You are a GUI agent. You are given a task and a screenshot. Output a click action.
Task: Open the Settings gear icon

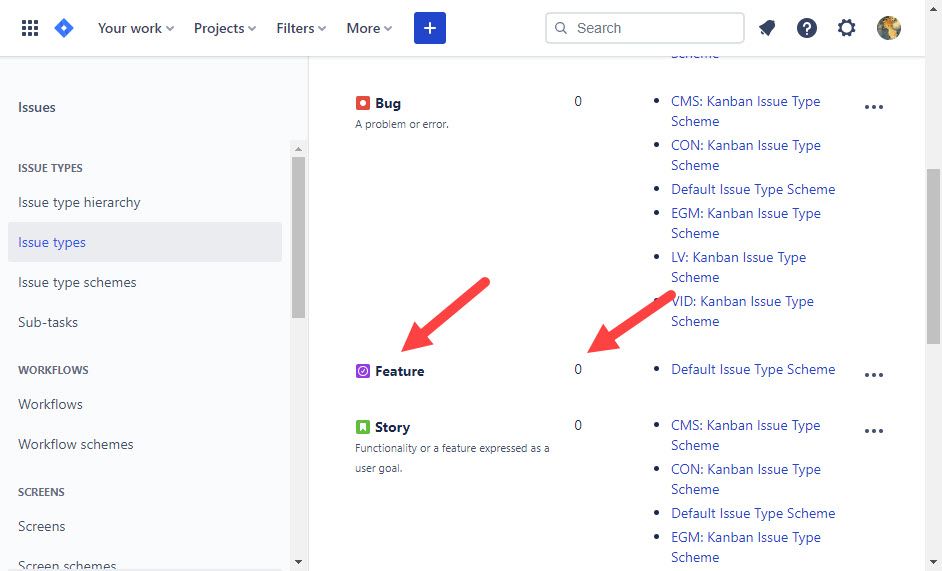[x=847, y=28]
